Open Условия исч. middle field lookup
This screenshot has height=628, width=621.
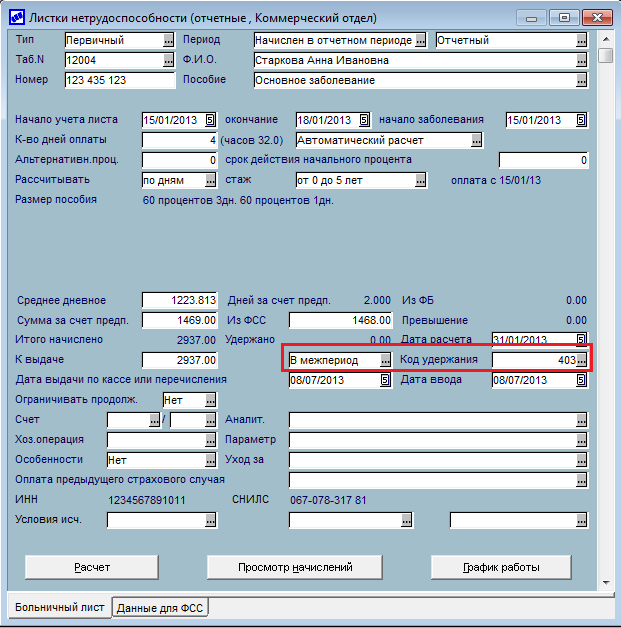point(406,520)
